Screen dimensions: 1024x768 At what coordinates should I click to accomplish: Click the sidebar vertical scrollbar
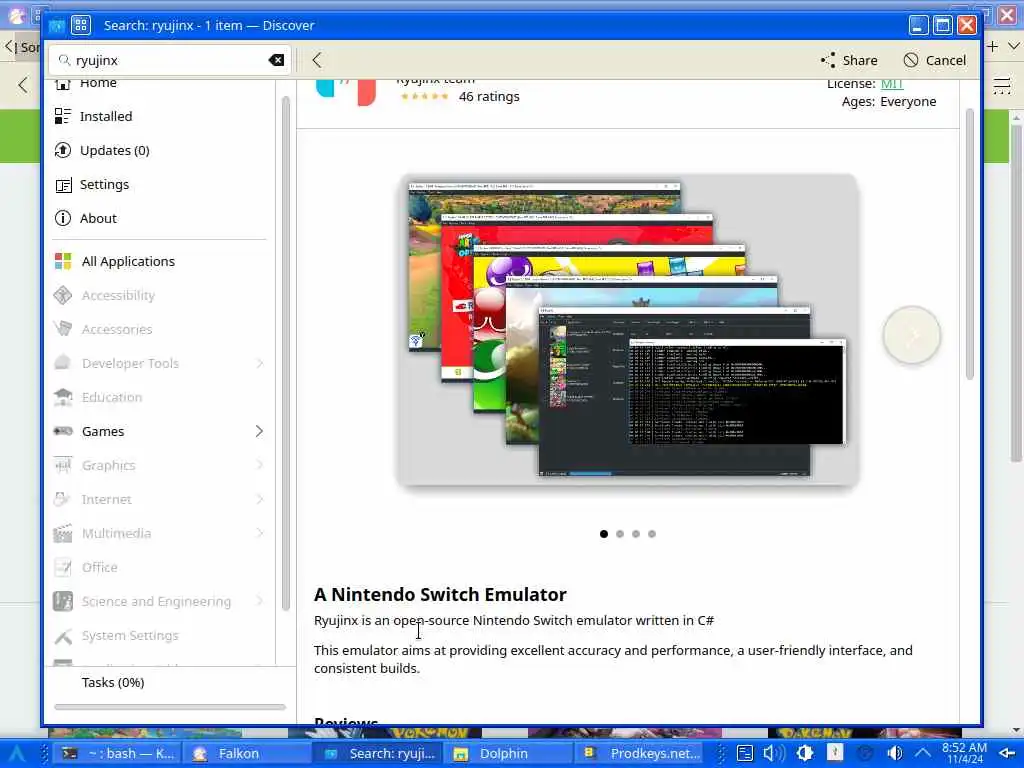click(x=285, y=353)
